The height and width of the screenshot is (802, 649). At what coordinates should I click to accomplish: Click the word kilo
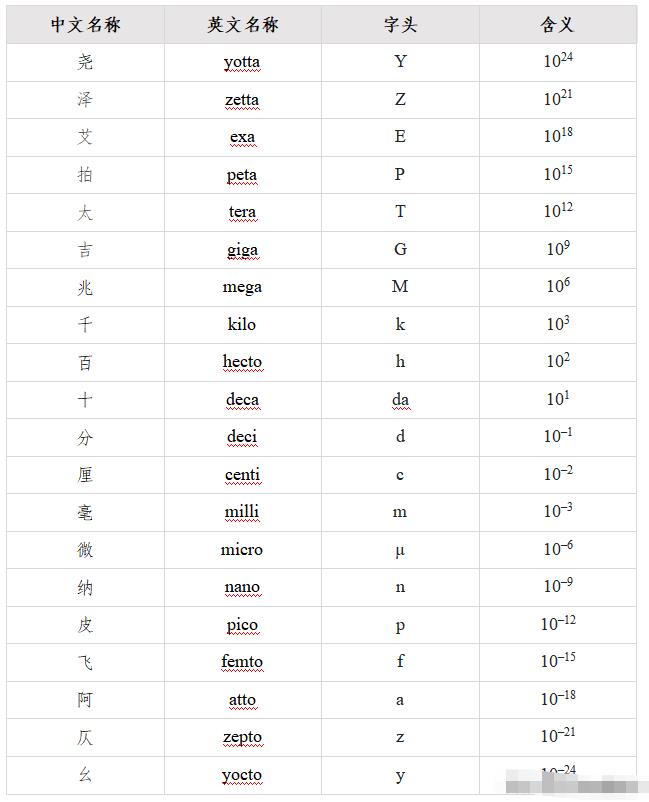241,324
